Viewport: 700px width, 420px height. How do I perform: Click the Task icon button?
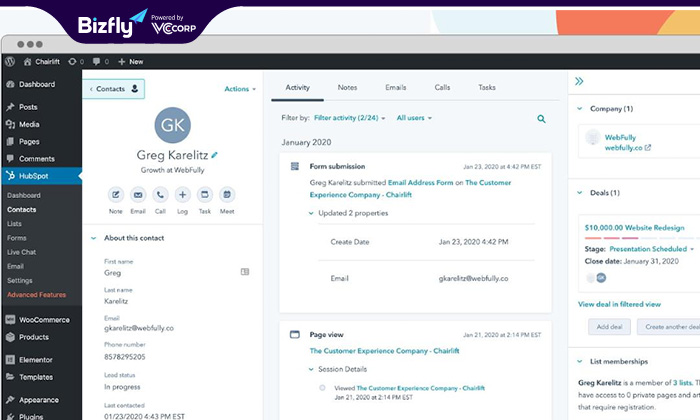(x=205, y=195)
